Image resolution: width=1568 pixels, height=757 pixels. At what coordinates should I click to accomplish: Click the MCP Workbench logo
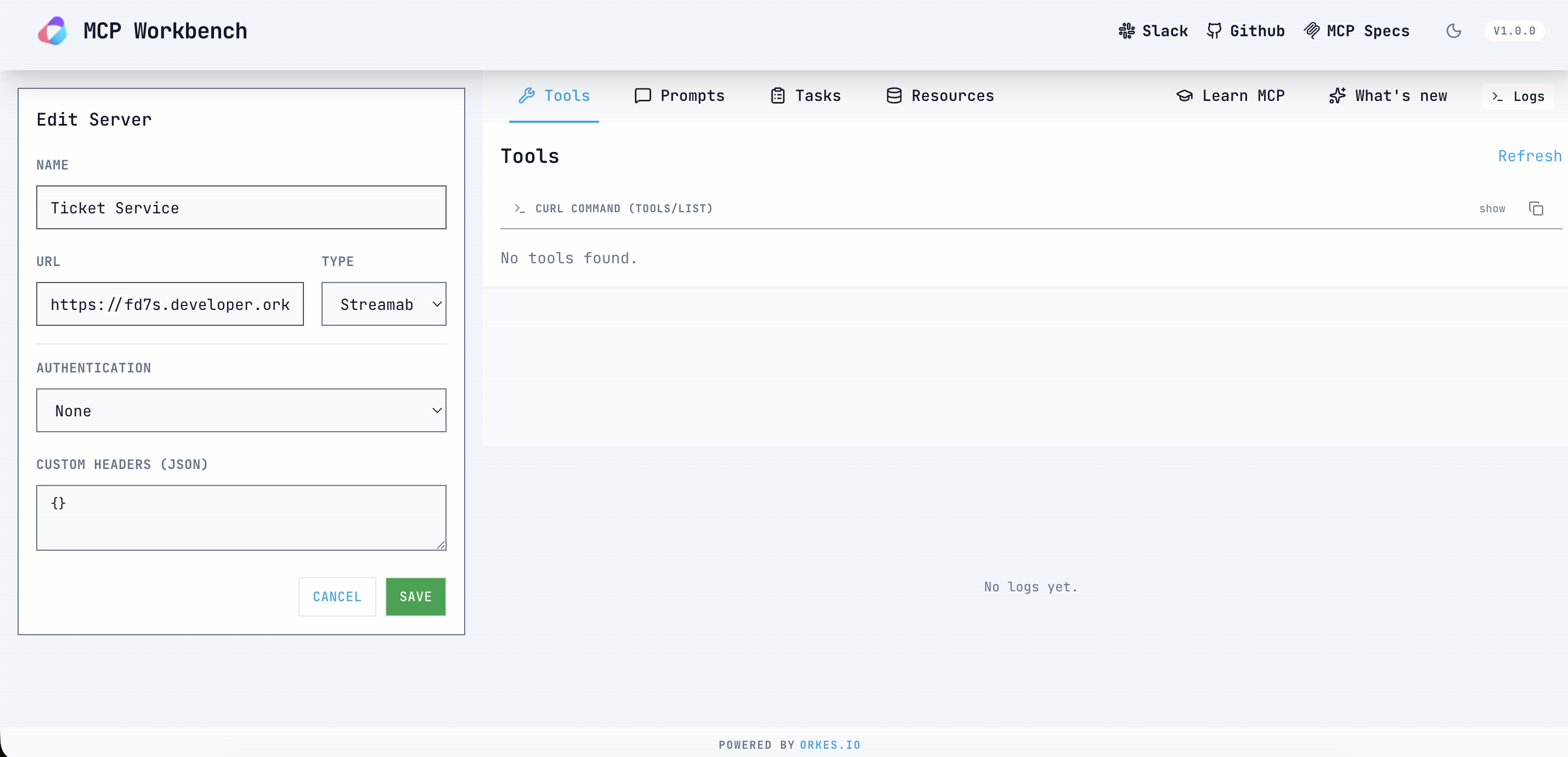(52, 30)
